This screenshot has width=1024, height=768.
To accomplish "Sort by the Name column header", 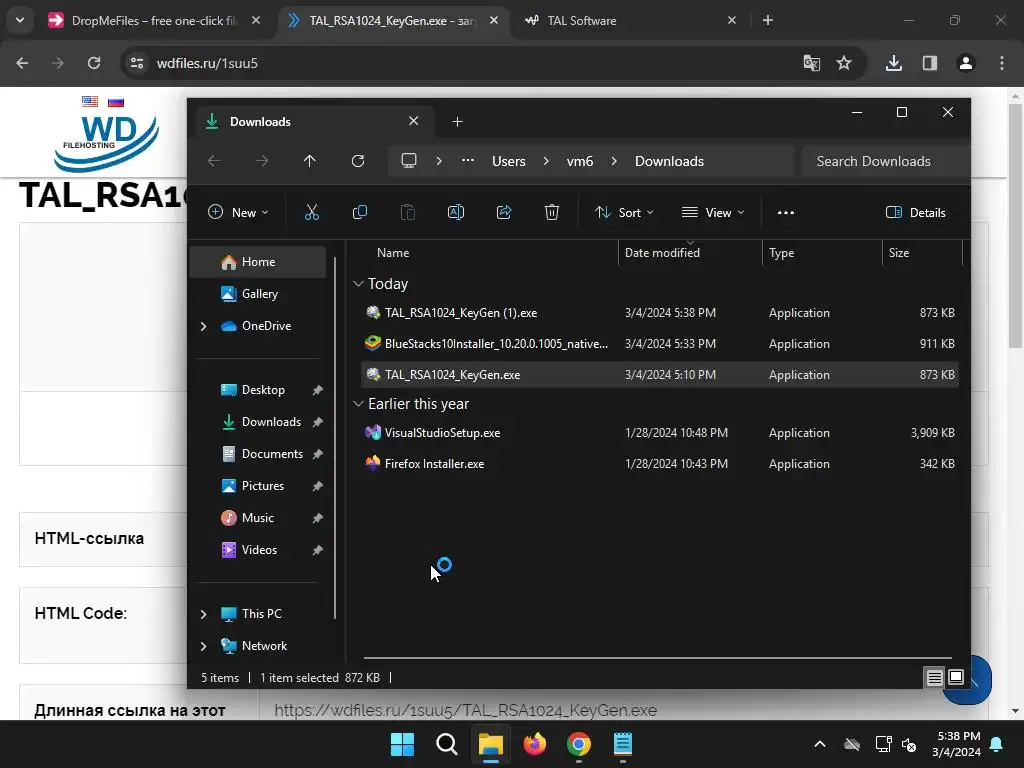I will tap(393, 253).
